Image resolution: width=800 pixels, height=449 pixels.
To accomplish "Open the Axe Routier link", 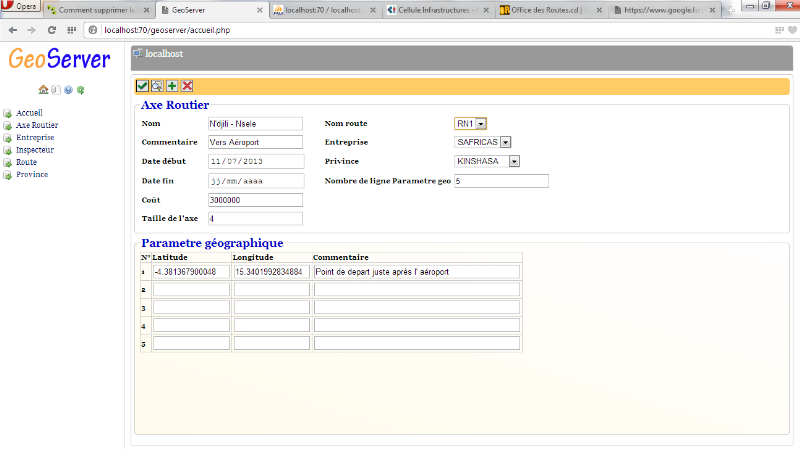I will point(37,125).
